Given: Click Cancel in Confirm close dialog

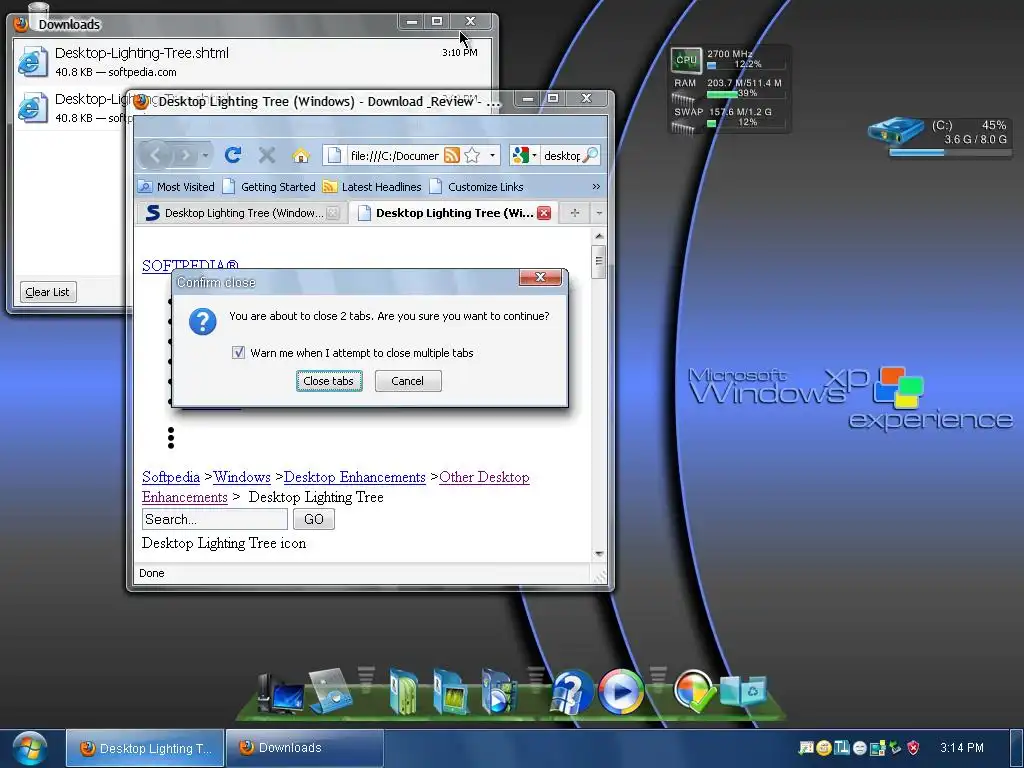Looking at the screenshot, I should pyautogui.click(x=408, y=381).
